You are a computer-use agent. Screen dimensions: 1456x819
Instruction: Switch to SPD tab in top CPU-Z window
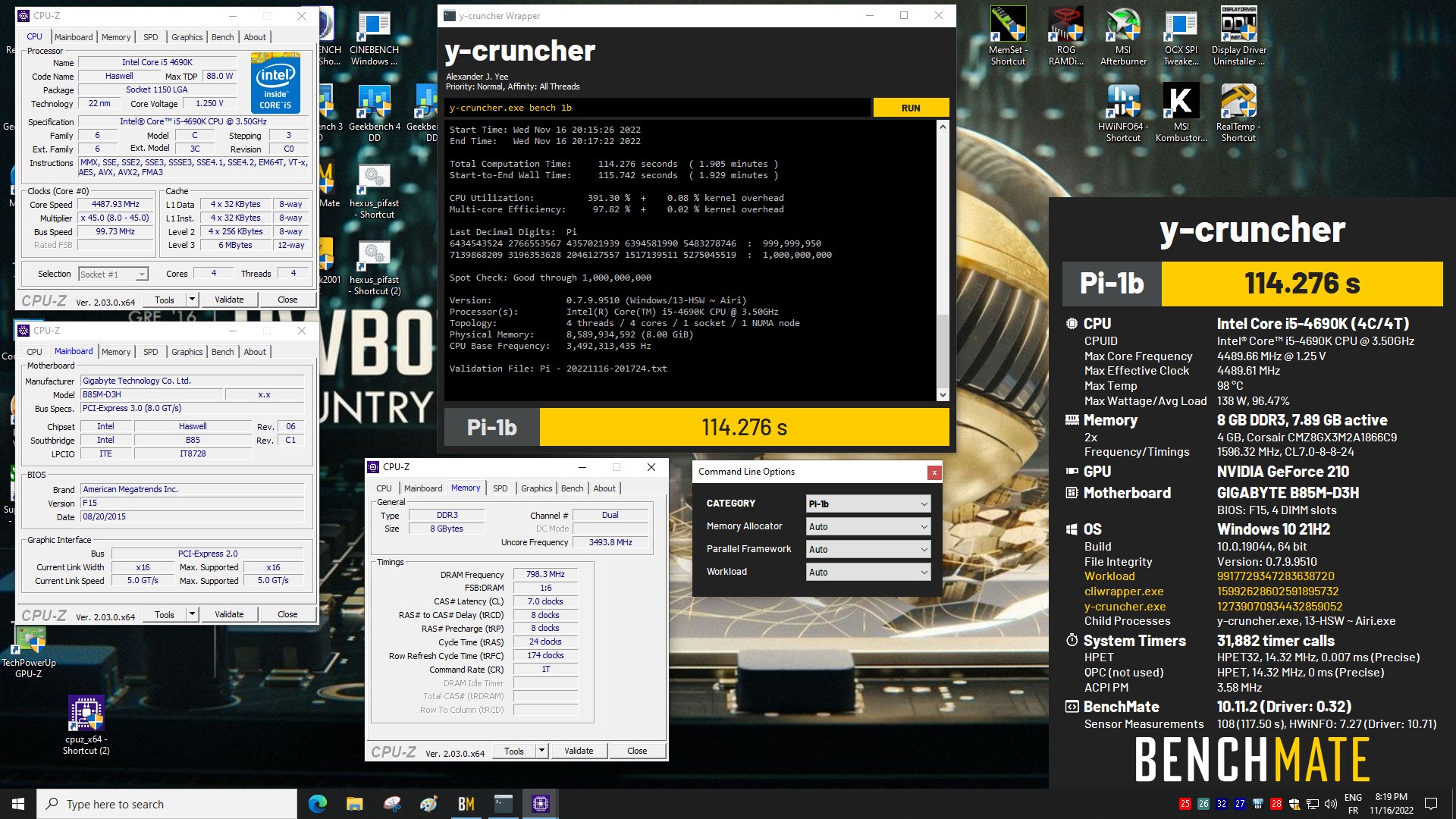click(151, 37)
